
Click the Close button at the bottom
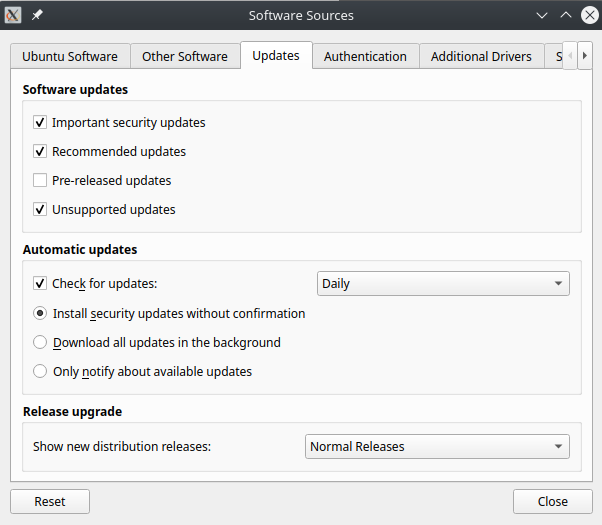[x=552, y=502]
